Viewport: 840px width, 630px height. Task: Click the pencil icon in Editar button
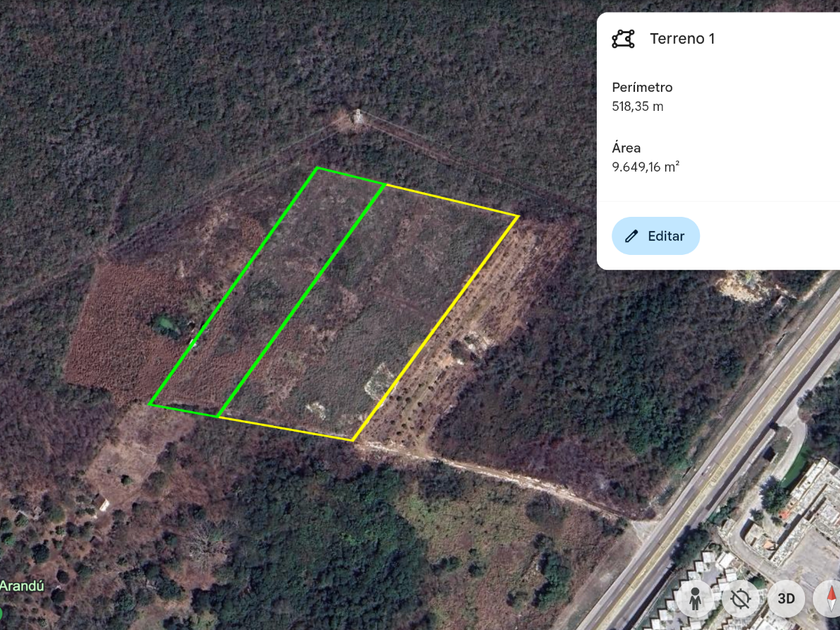pyautogui.click(x=631, y=236)
